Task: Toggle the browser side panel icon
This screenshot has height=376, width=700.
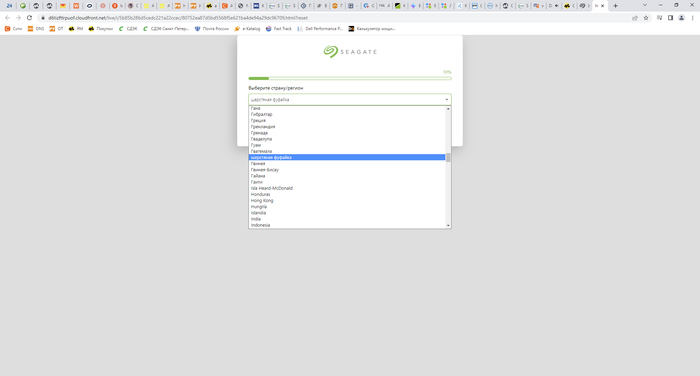Action: pos(670,18)
